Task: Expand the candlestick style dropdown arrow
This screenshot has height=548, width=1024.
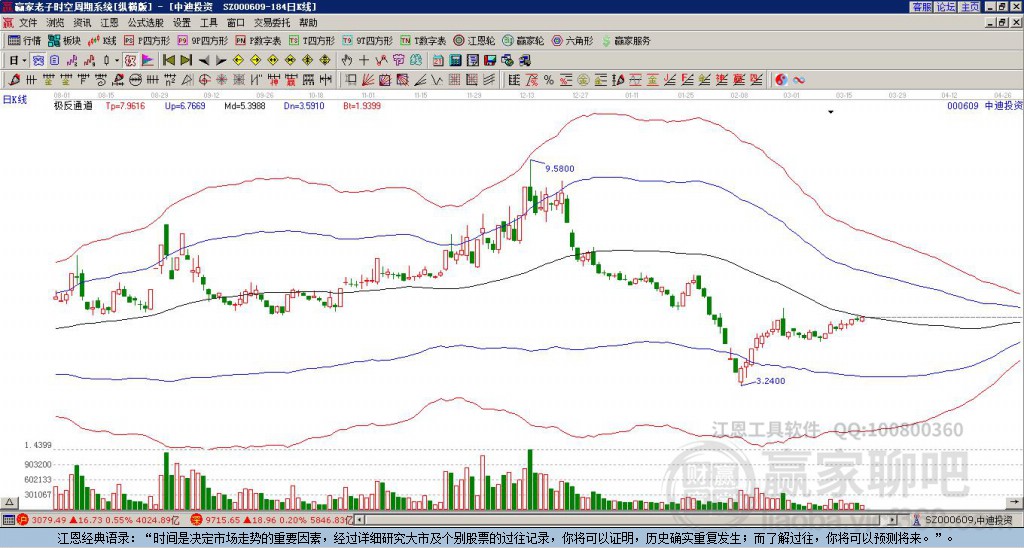Action: (117, 61)
